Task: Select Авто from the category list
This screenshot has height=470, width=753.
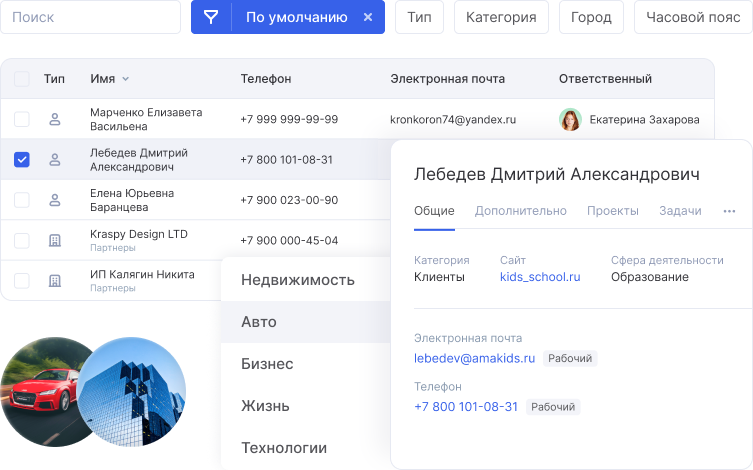Action: click(259, 322)
